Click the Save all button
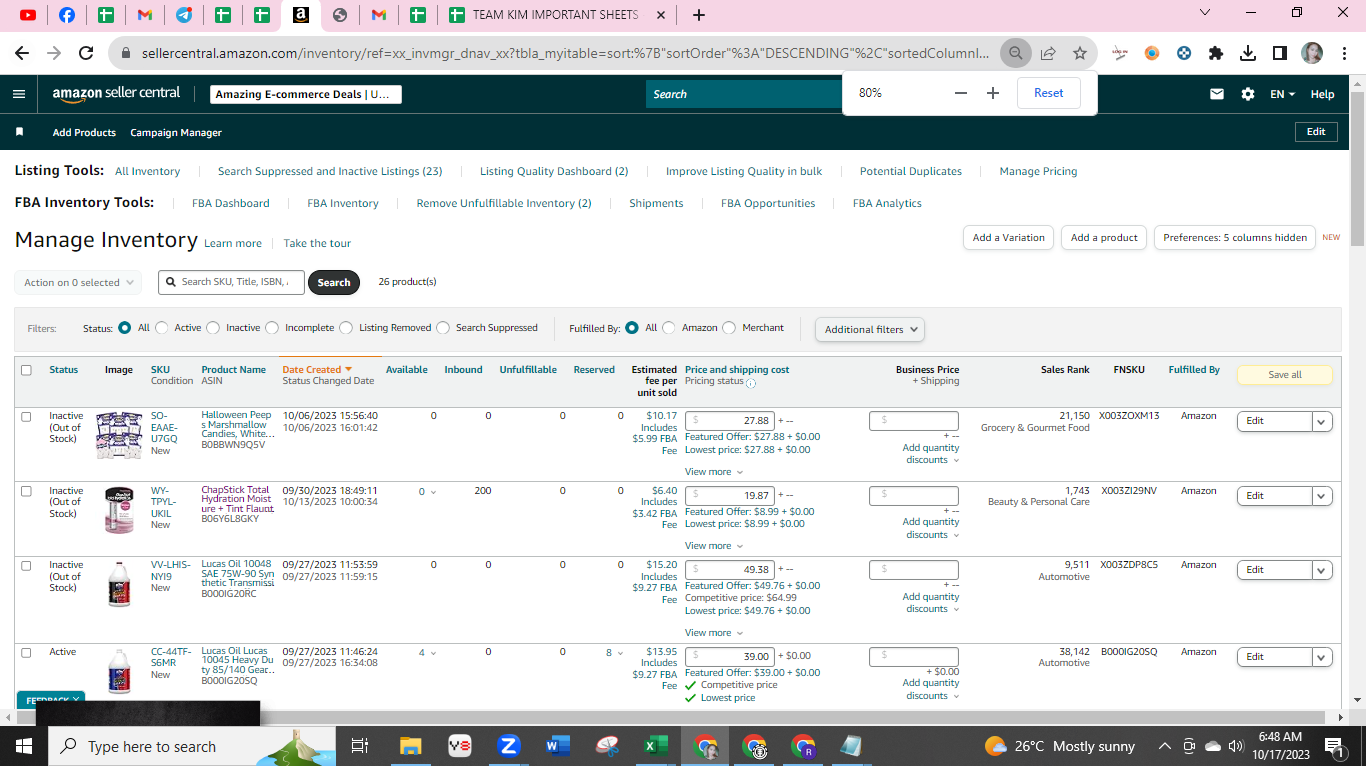The height and width of the screenshot is (766, 1366). 1285,375
